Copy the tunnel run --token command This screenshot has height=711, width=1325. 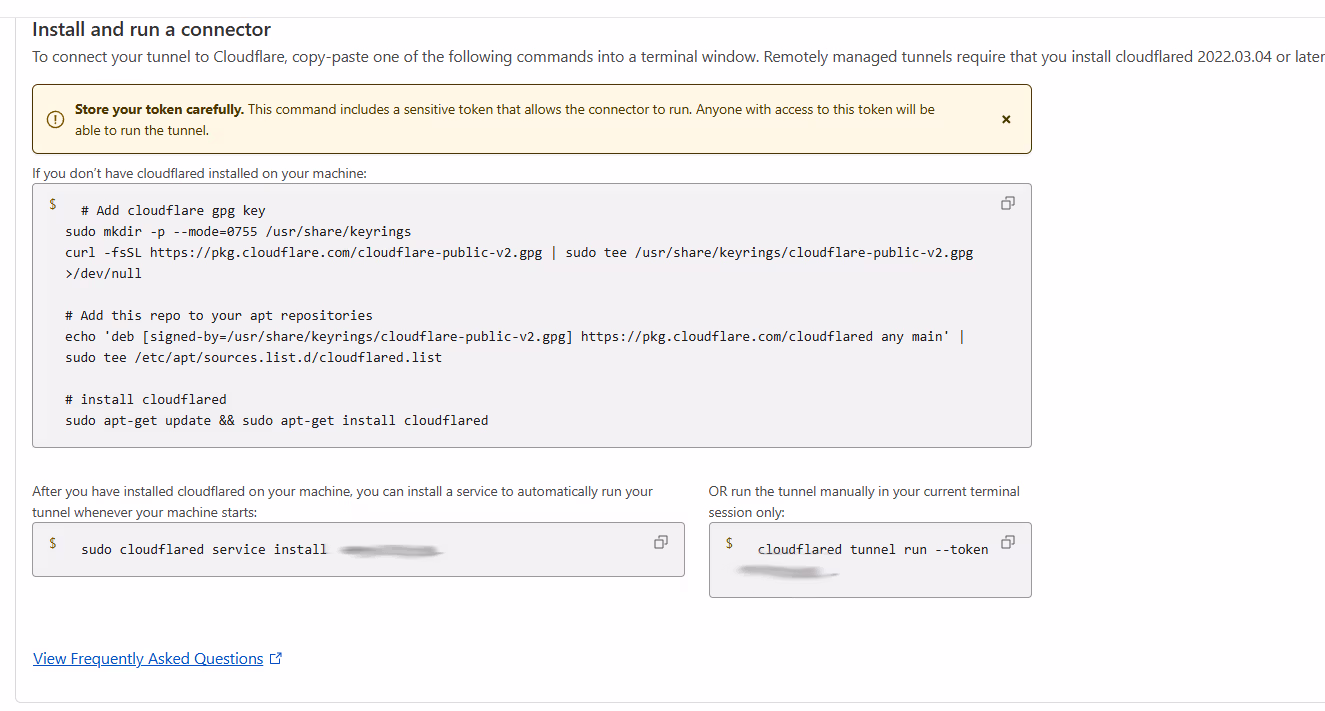1007,542
